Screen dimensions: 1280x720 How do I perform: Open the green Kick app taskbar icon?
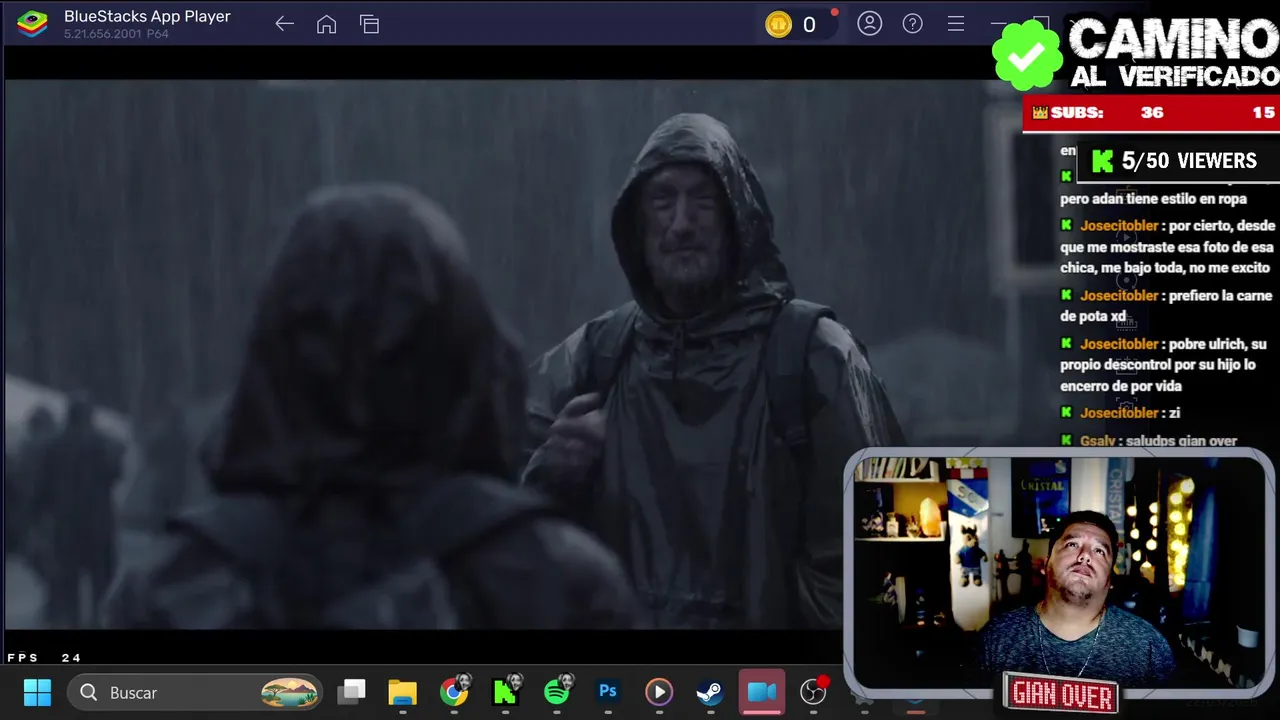coord(505,692)
